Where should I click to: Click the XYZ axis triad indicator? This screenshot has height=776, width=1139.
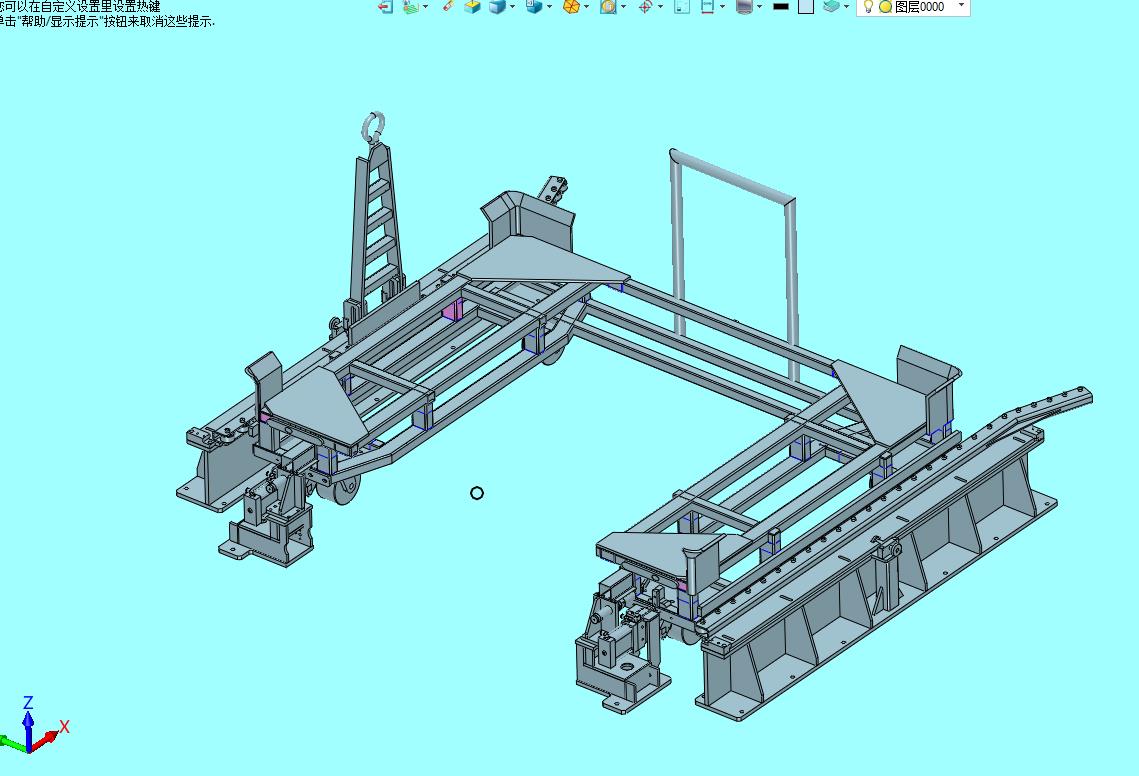(33, 725)
